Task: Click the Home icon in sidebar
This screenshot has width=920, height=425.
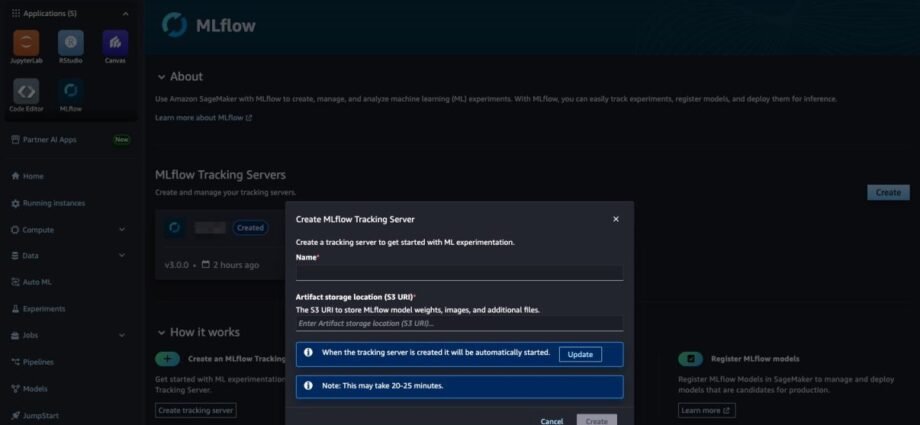Action: (x=16, y=176)
